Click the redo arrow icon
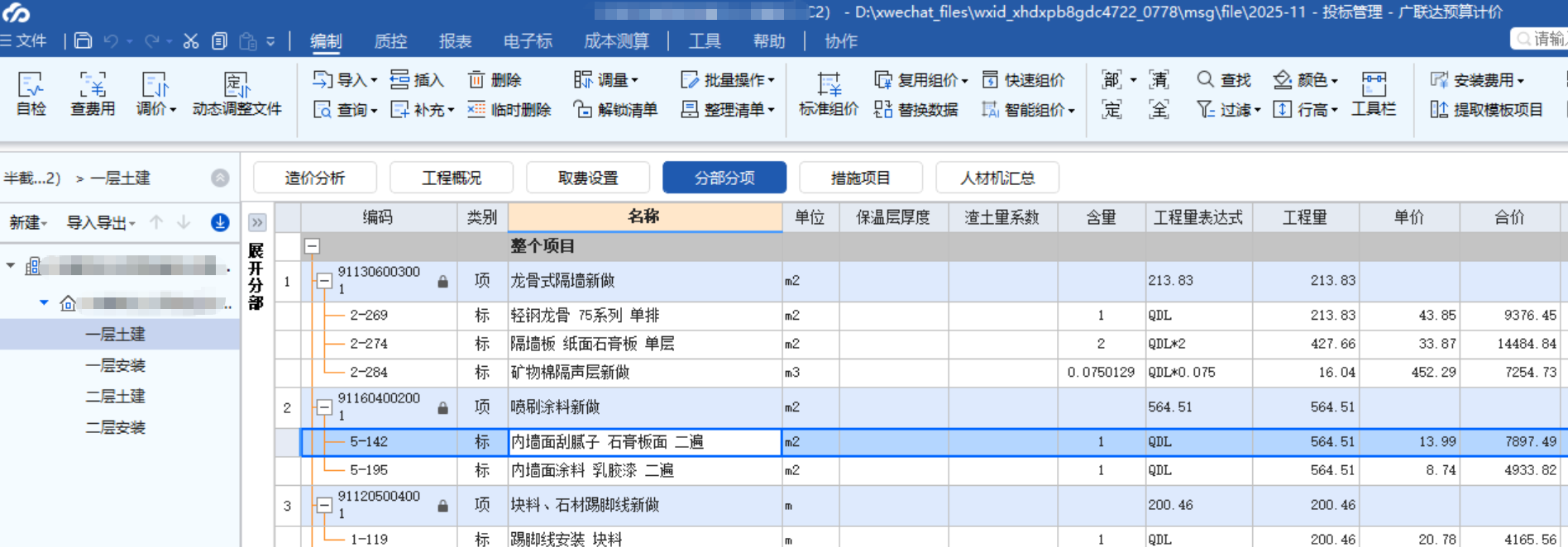The image size is (1568, 547). click(151, 40)
